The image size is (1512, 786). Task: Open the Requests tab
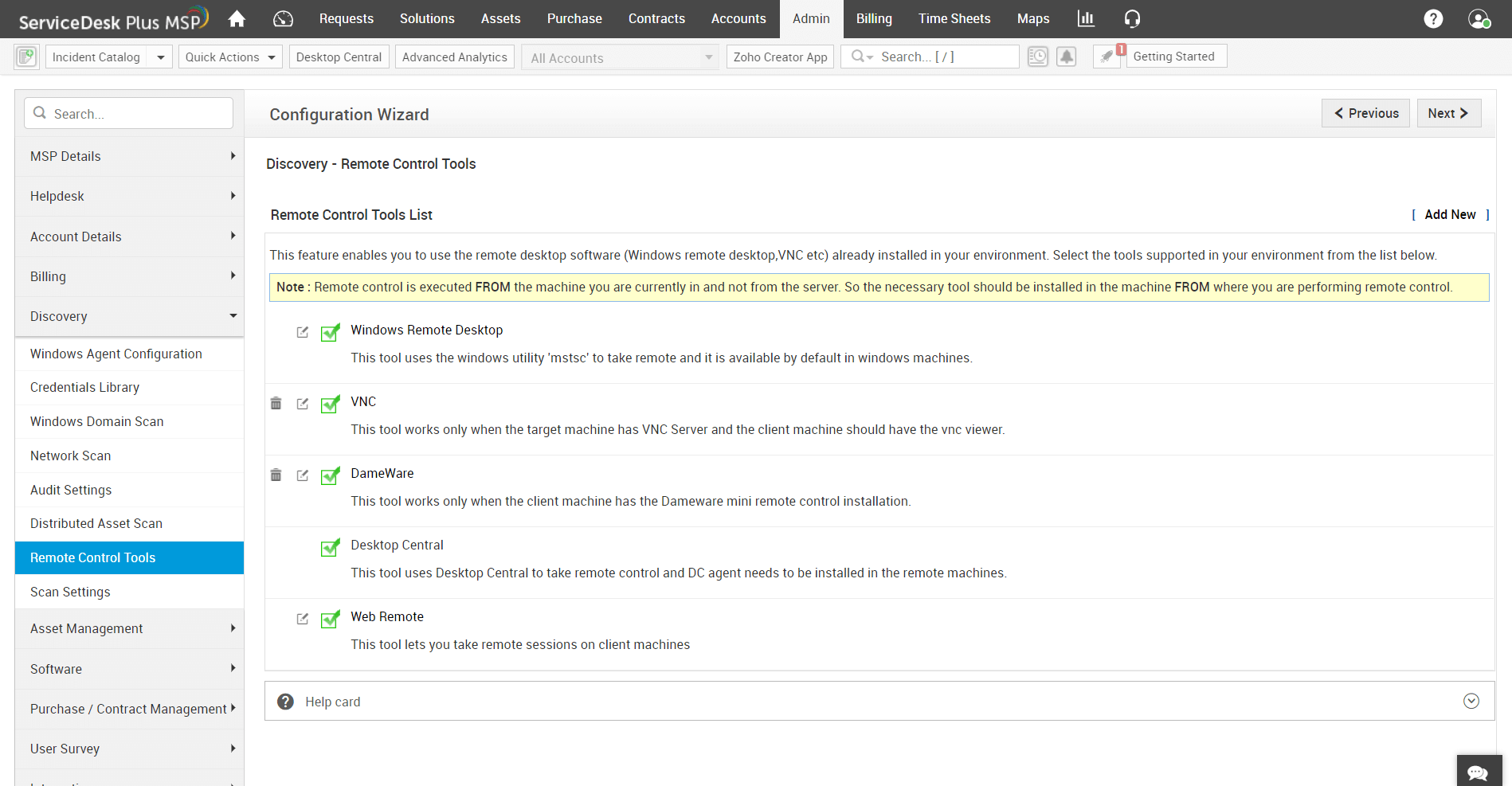[346, 19]
